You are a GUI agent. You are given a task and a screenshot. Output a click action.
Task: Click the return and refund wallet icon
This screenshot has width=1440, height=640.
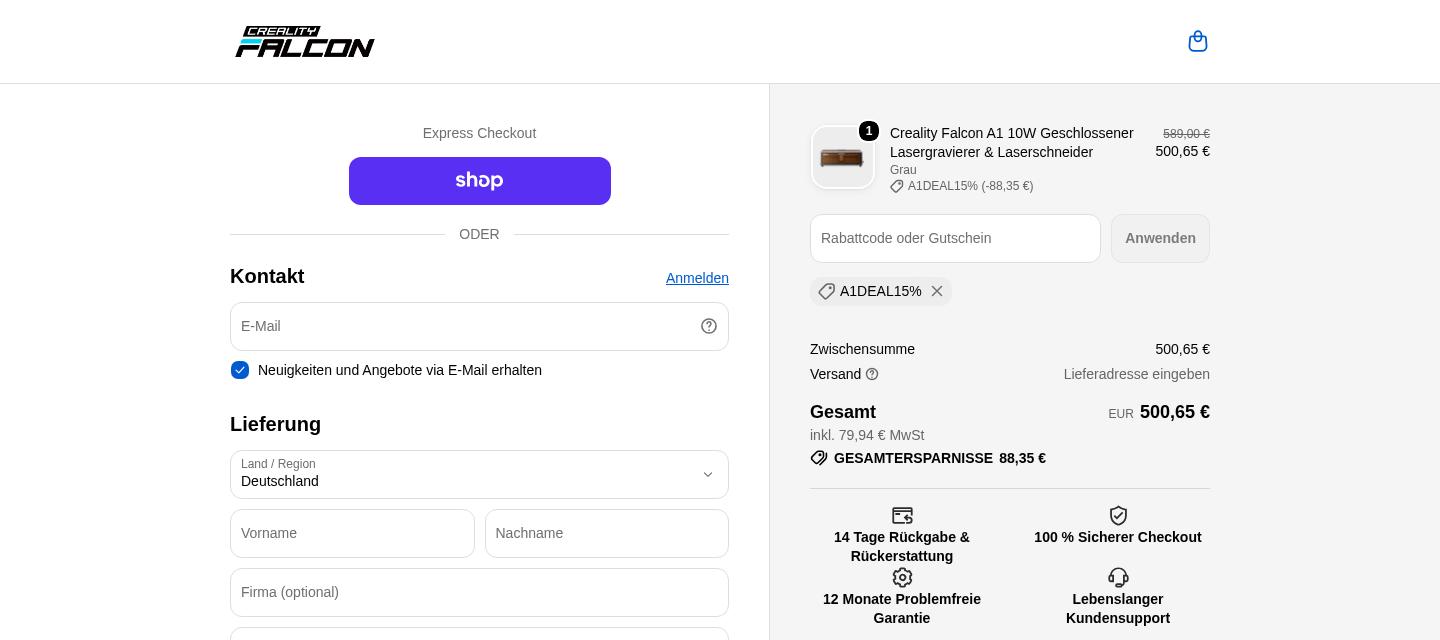[902, 516]
